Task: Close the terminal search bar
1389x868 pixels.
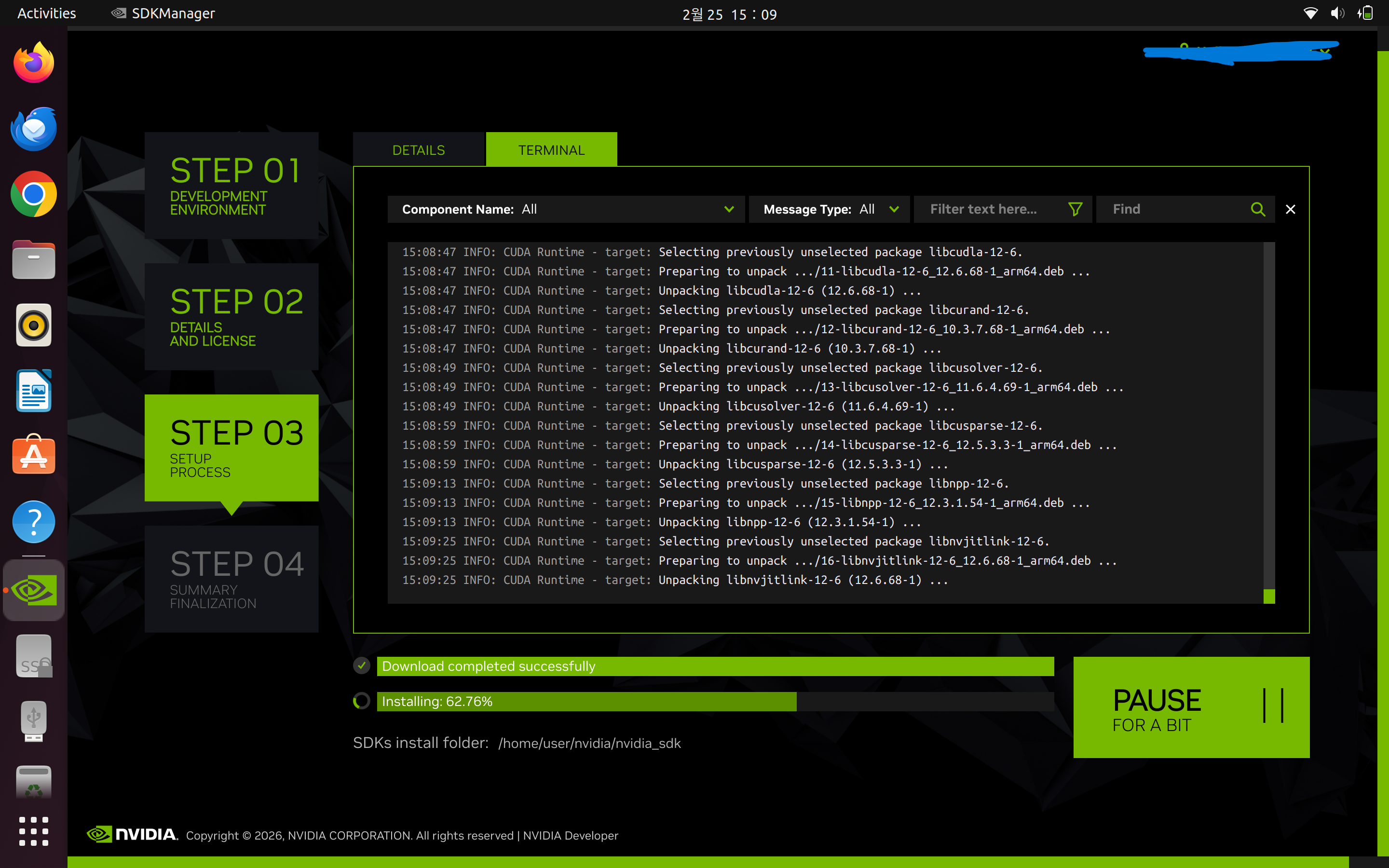Action: tap(1290, 209)
